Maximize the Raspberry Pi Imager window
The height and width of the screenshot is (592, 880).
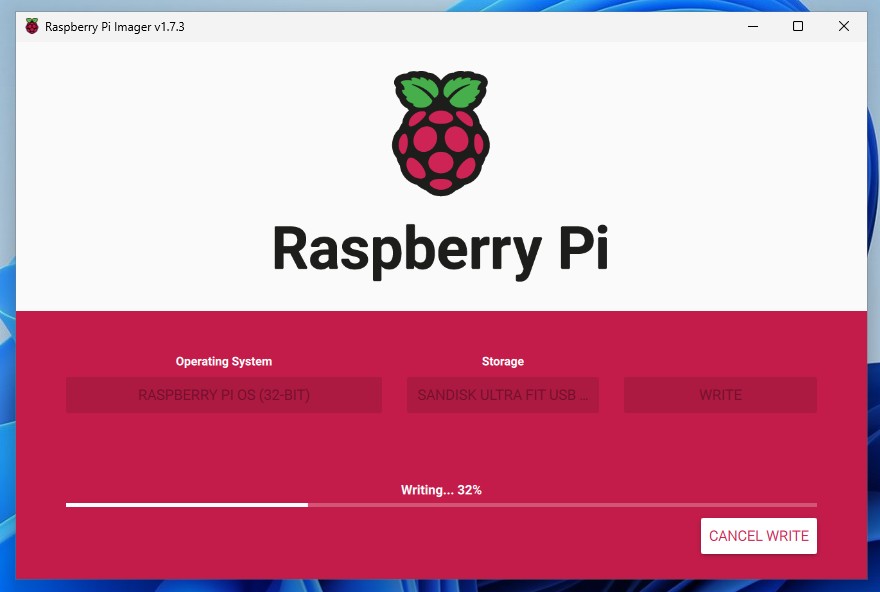click(x=798, y=26)
